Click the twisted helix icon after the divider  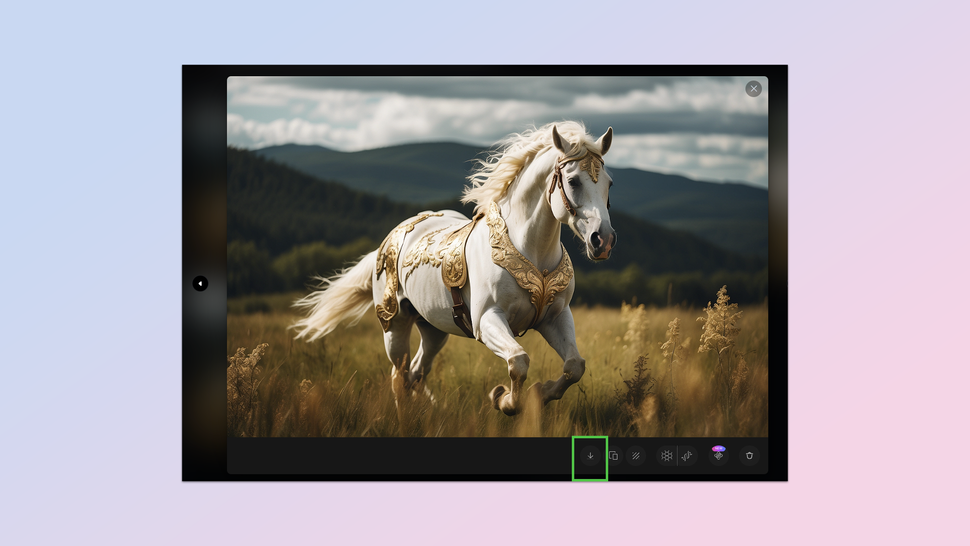click(687, 456)
